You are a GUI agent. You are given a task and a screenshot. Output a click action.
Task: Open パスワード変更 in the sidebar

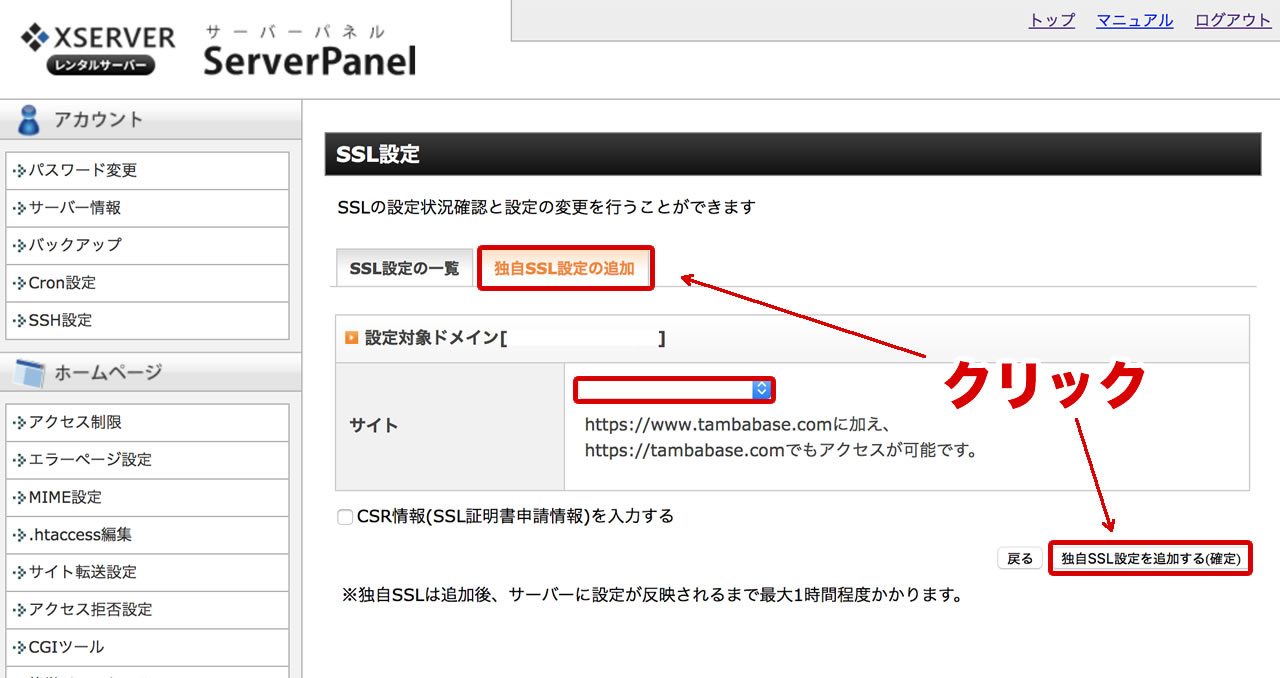147,171
